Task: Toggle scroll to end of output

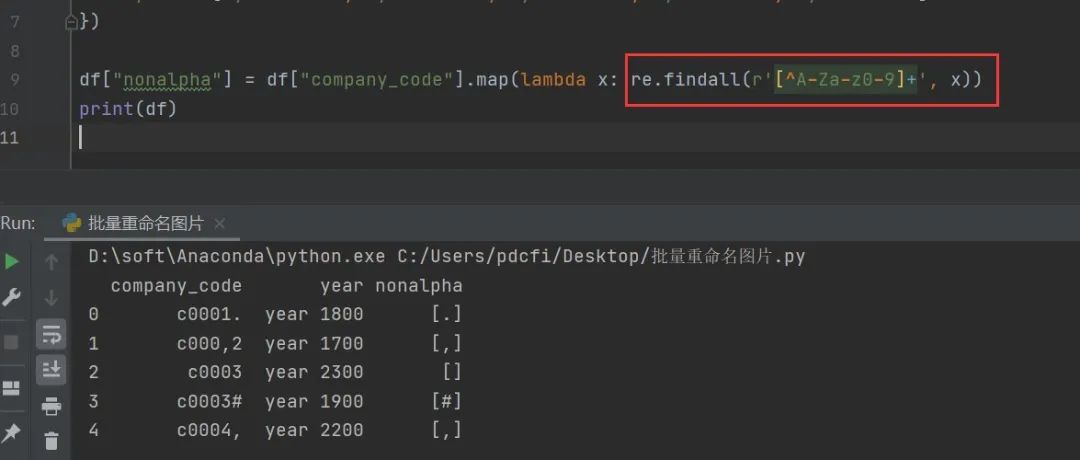Action: tap(52, 370)
